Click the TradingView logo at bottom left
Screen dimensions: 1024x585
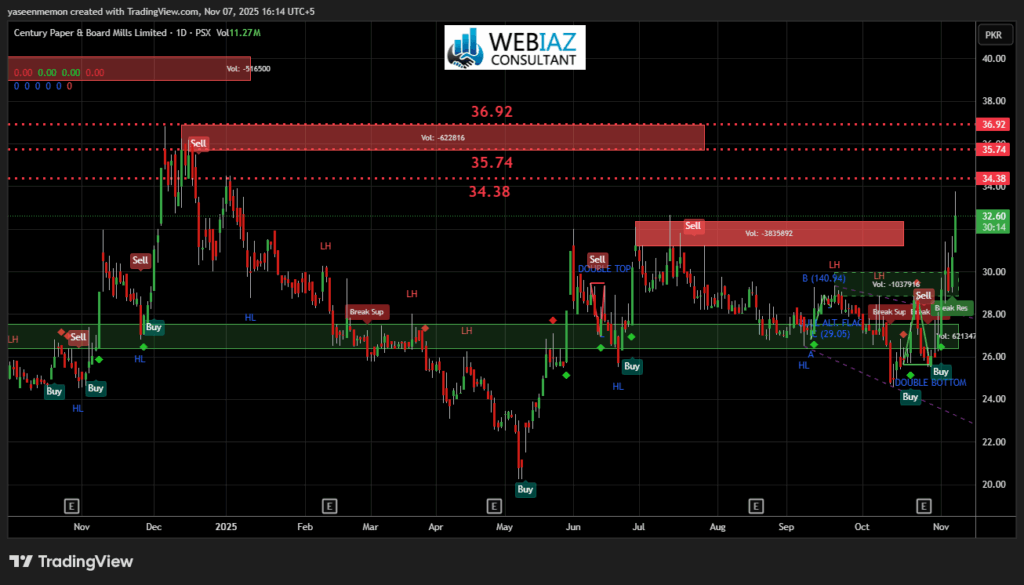click(70, 562)
